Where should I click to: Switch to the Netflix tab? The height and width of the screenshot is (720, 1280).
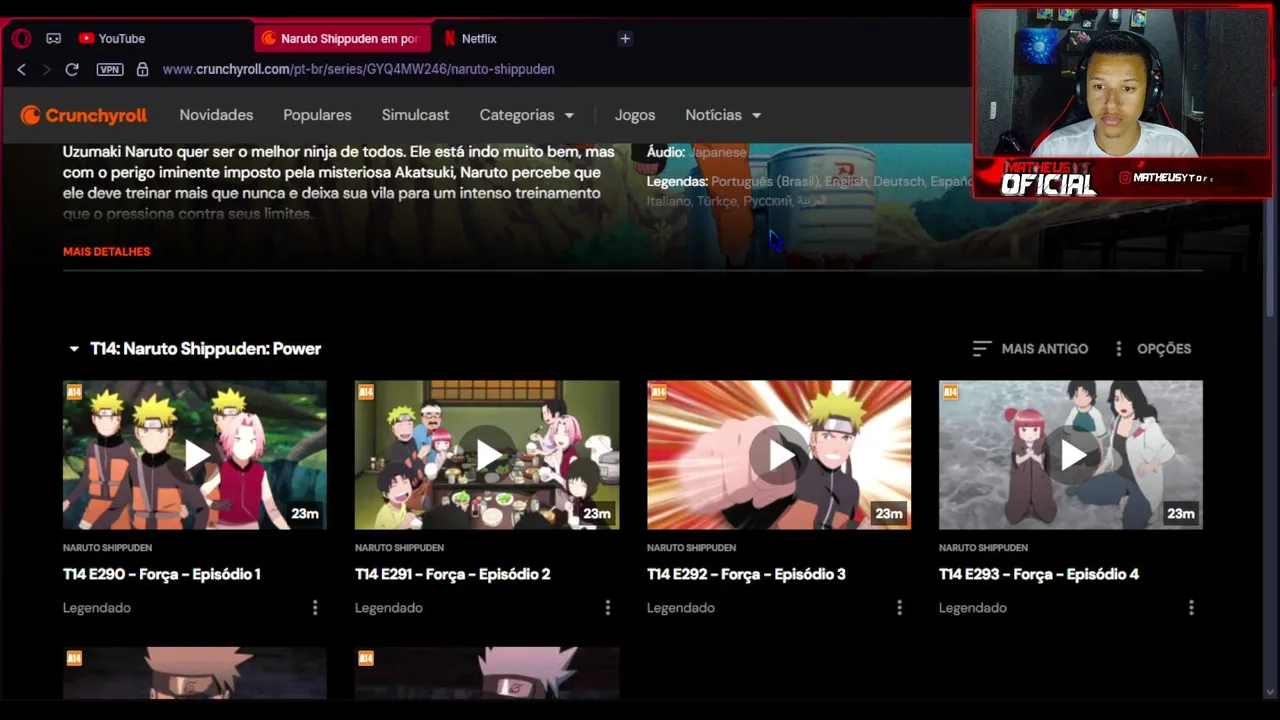[x=470, y=39]
